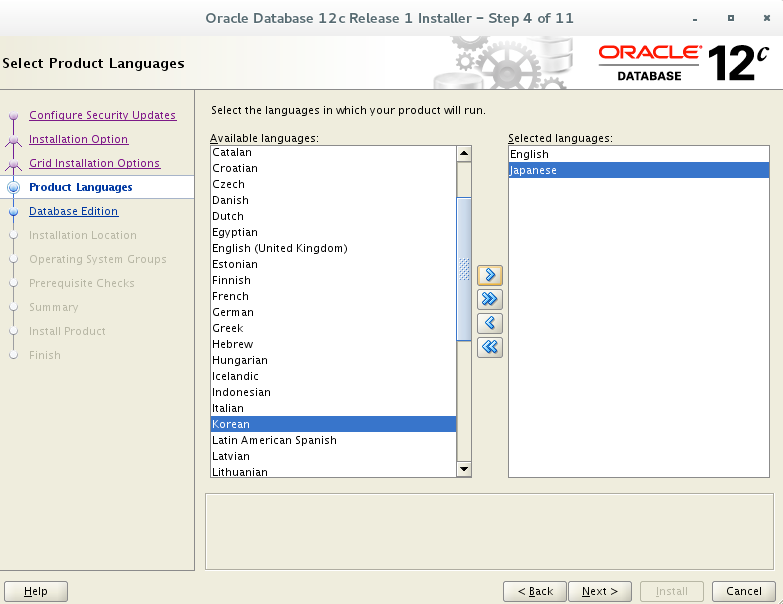Minimize the installer window

click(x=695, y=18)
